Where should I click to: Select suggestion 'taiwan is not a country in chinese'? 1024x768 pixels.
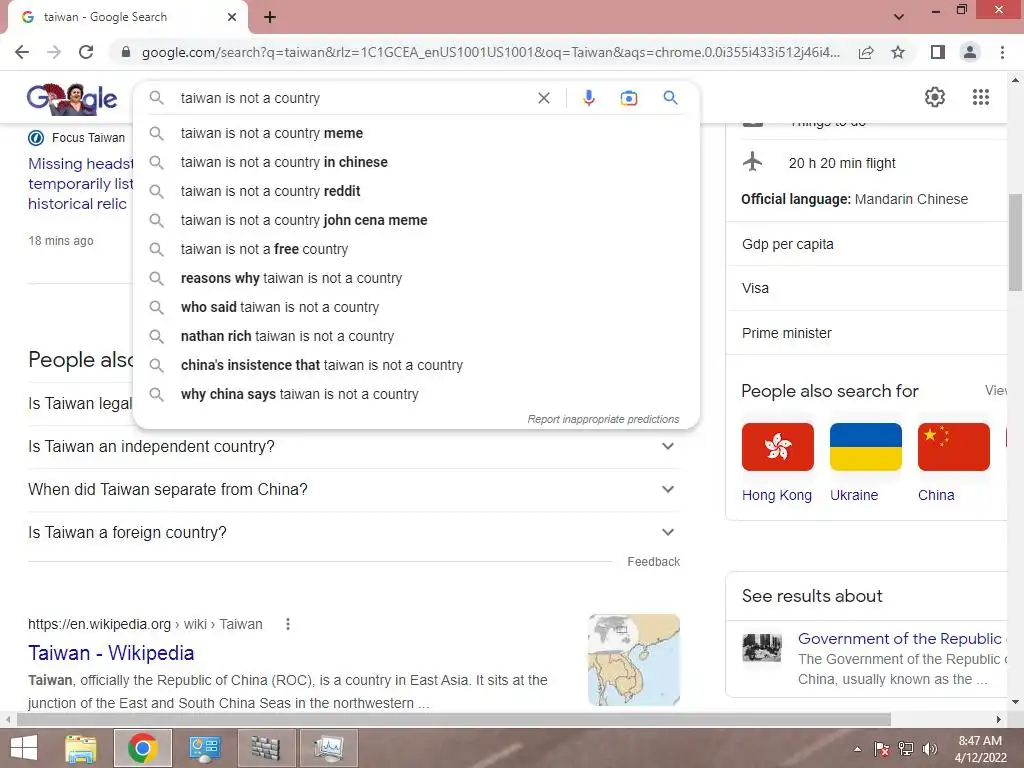417,162
